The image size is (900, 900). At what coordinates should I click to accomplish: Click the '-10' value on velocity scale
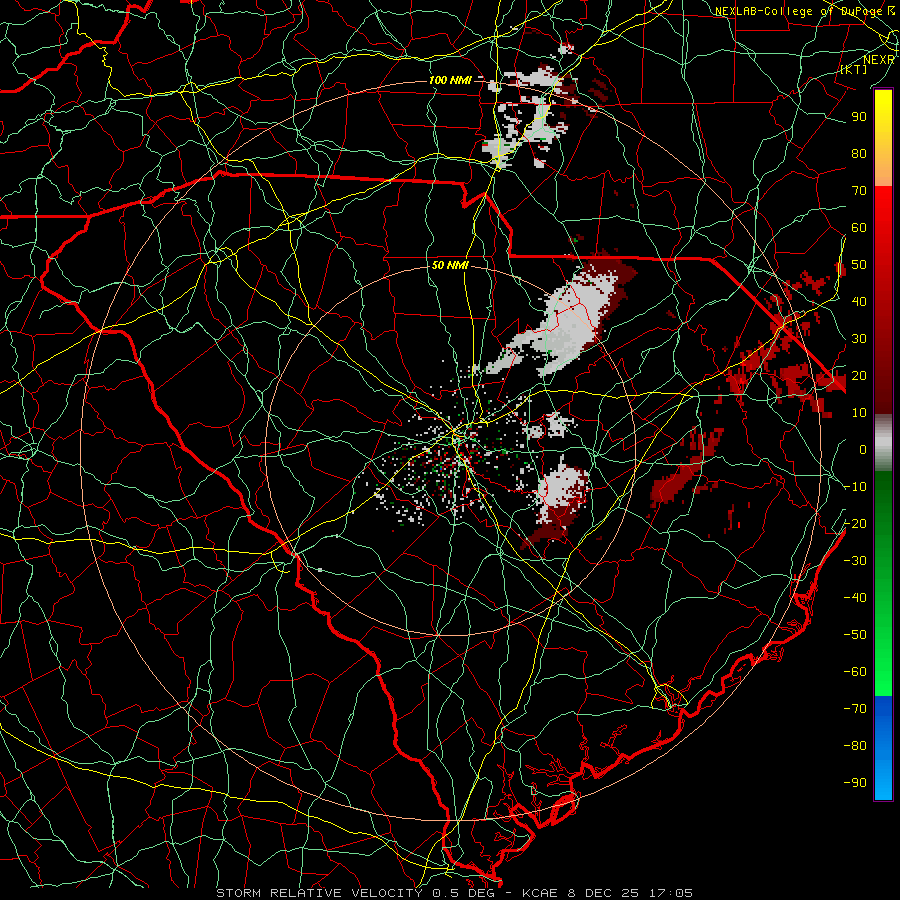click(x=855, y=487)
